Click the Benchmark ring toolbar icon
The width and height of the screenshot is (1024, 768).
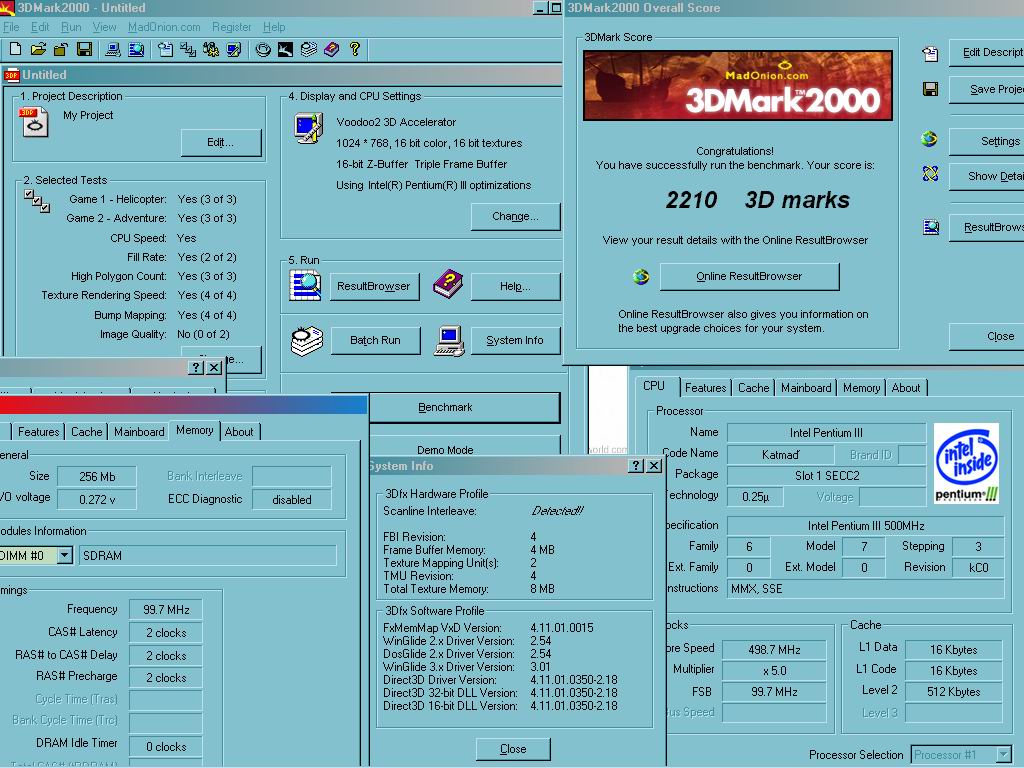pos(263,49)
